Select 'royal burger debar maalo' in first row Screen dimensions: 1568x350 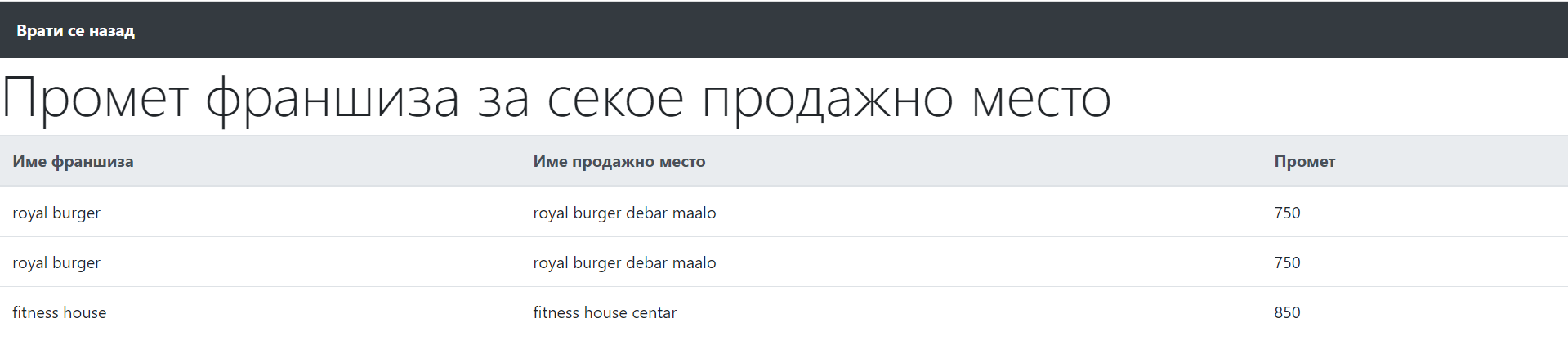coord(624,213)
